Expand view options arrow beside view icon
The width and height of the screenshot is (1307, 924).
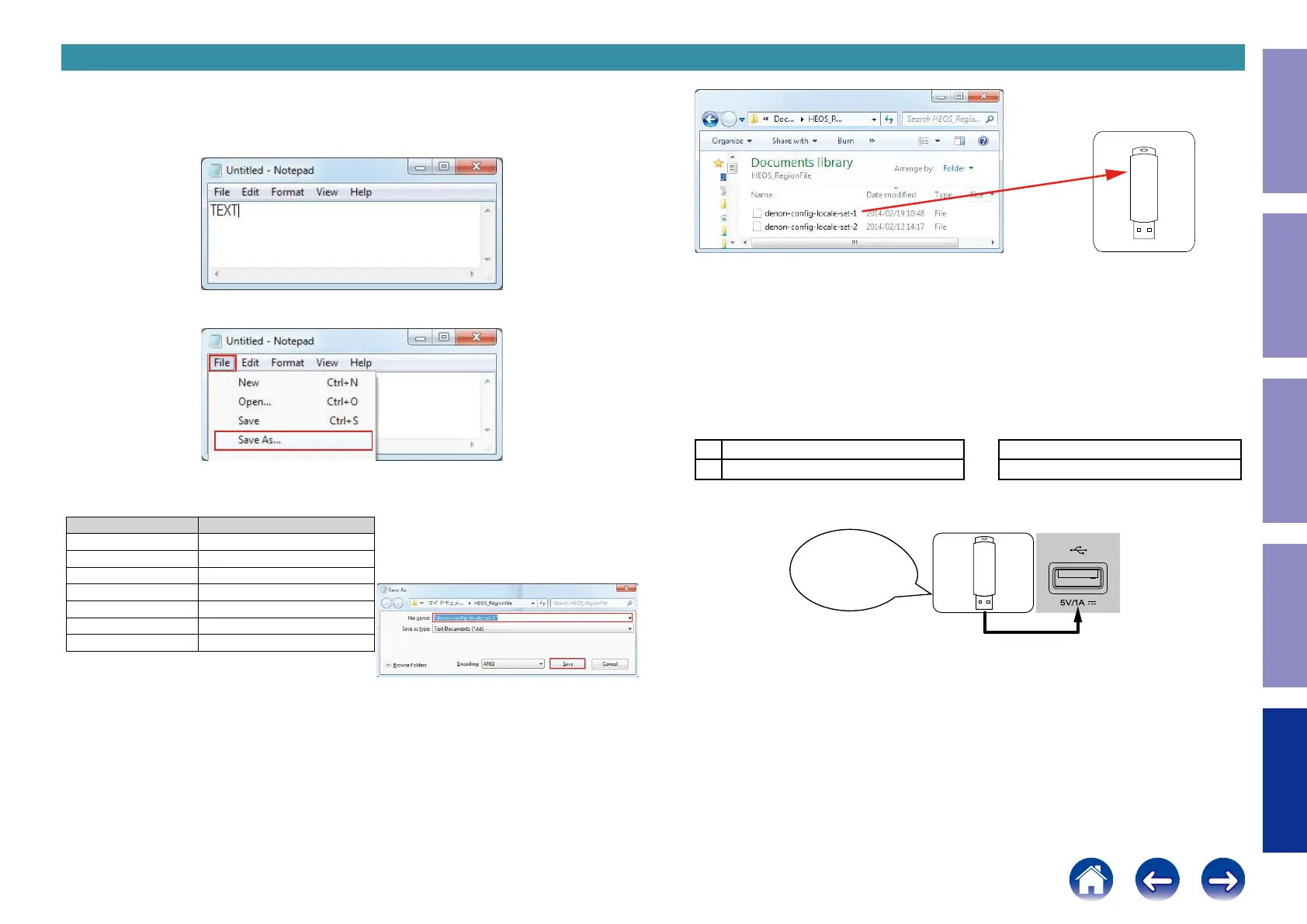point(938,141)
